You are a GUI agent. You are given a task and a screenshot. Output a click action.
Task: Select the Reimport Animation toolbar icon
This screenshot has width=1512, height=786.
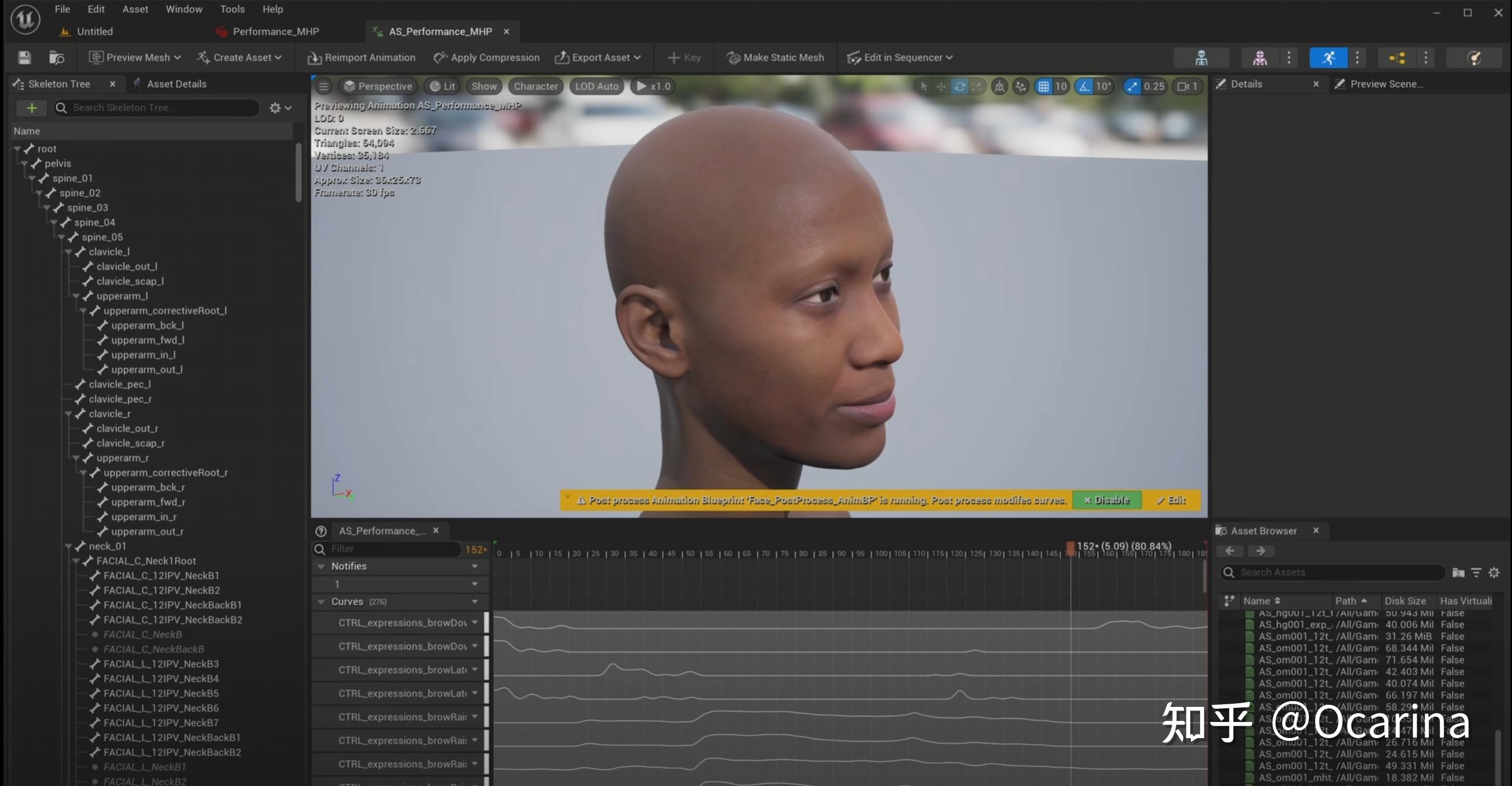314,57
